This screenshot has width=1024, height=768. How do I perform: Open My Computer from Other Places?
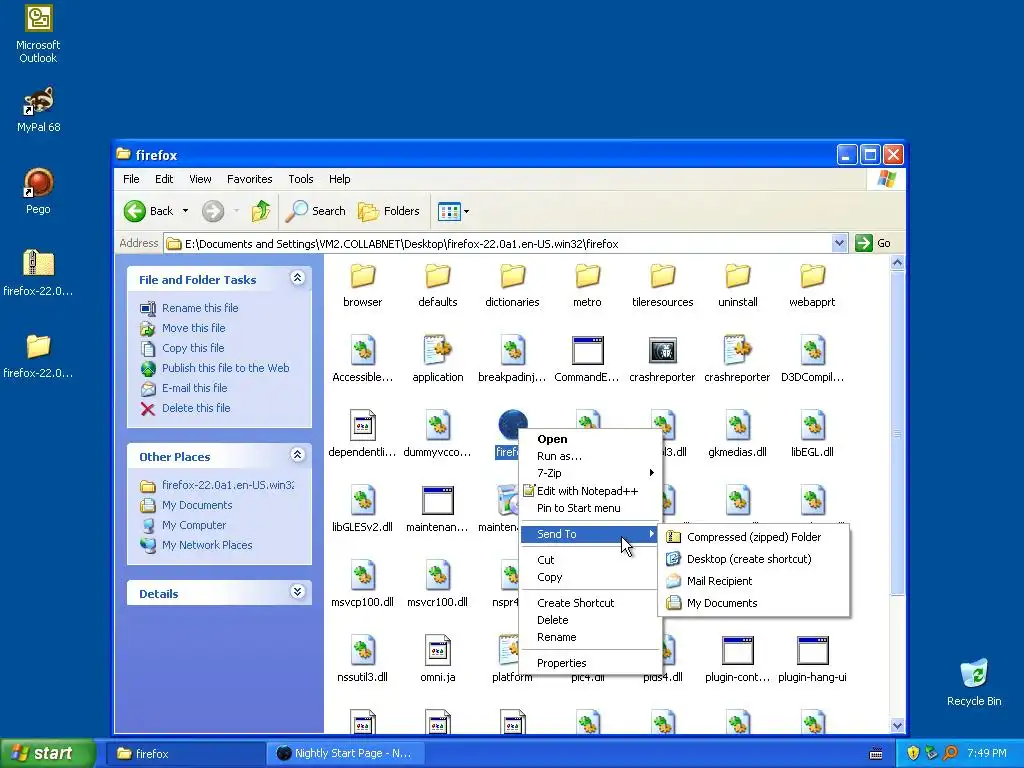click(x=193, y=525)
